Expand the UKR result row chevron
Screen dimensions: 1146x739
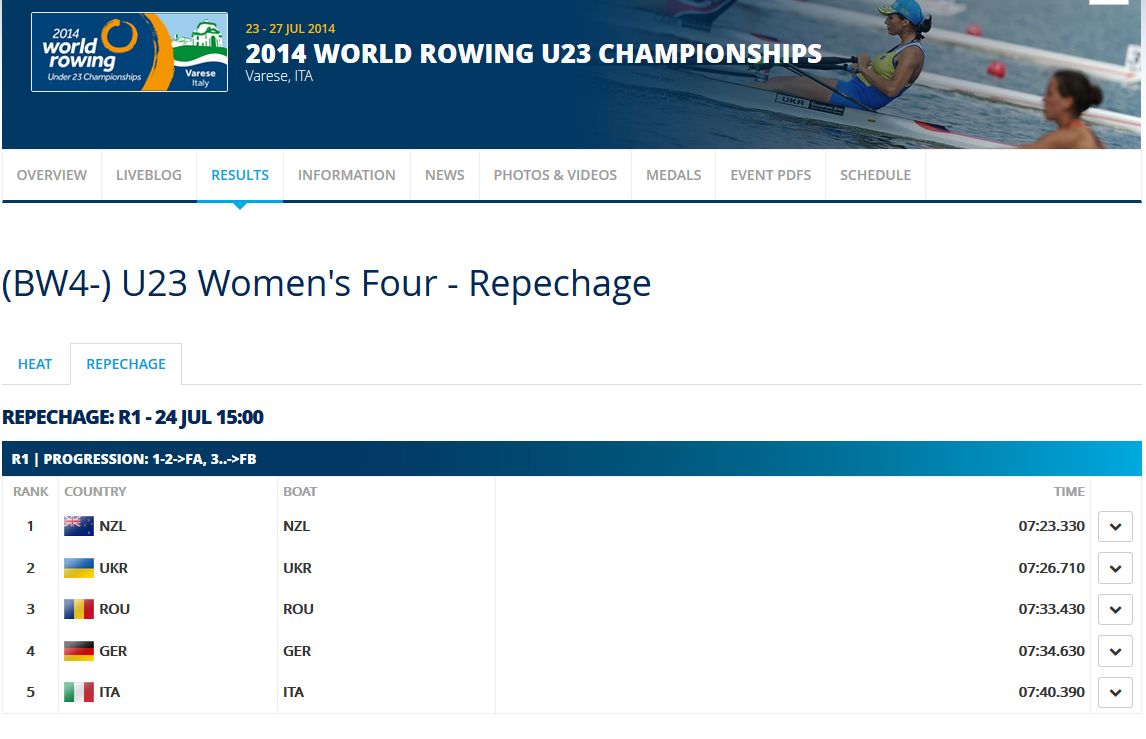(1115, 568)
